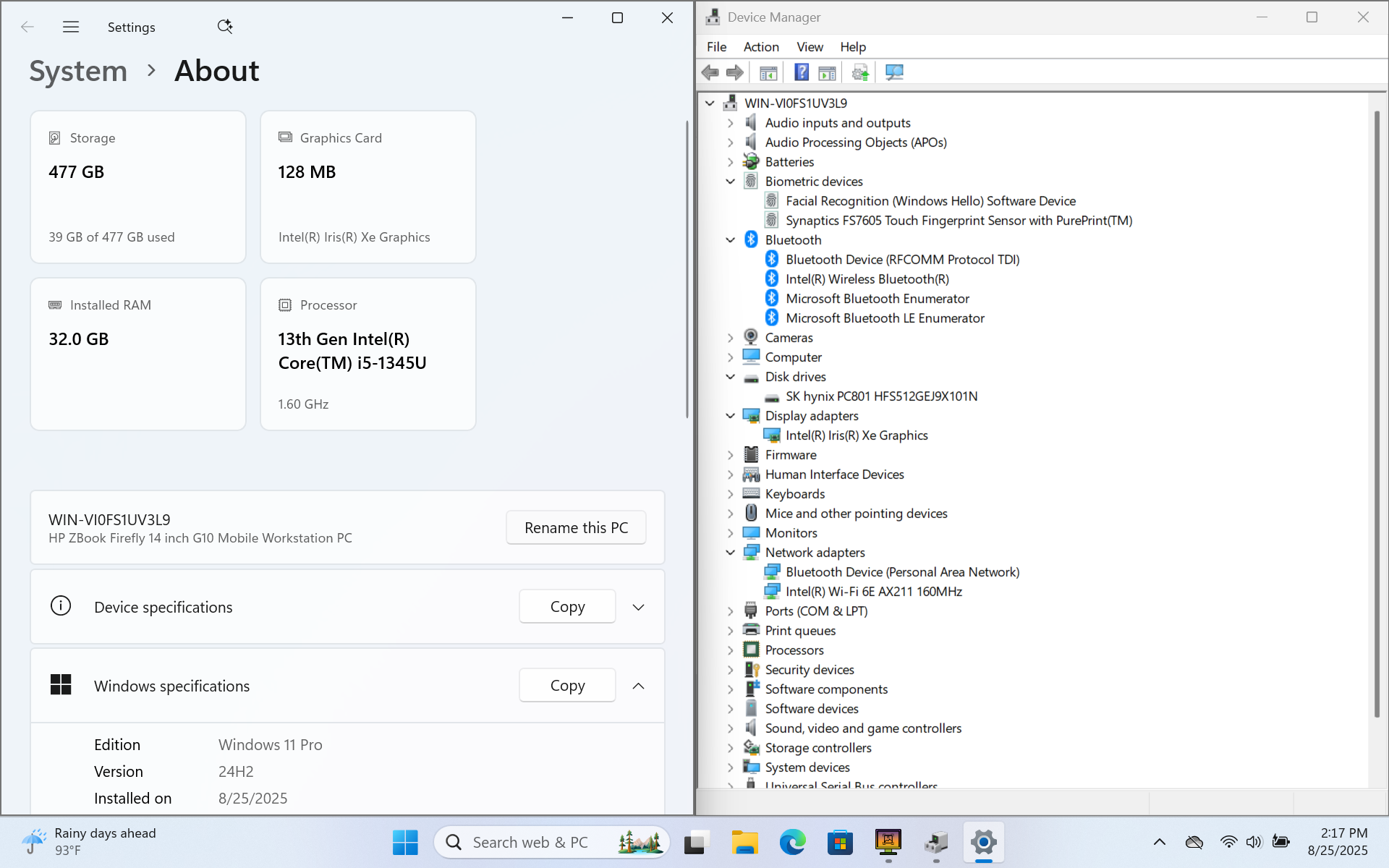Viewport: 1389px width, 868px height.
Task: Select Intel(R) Wi-Fi 6E AX211 160MHz adapter
Action: coord(874,592)
